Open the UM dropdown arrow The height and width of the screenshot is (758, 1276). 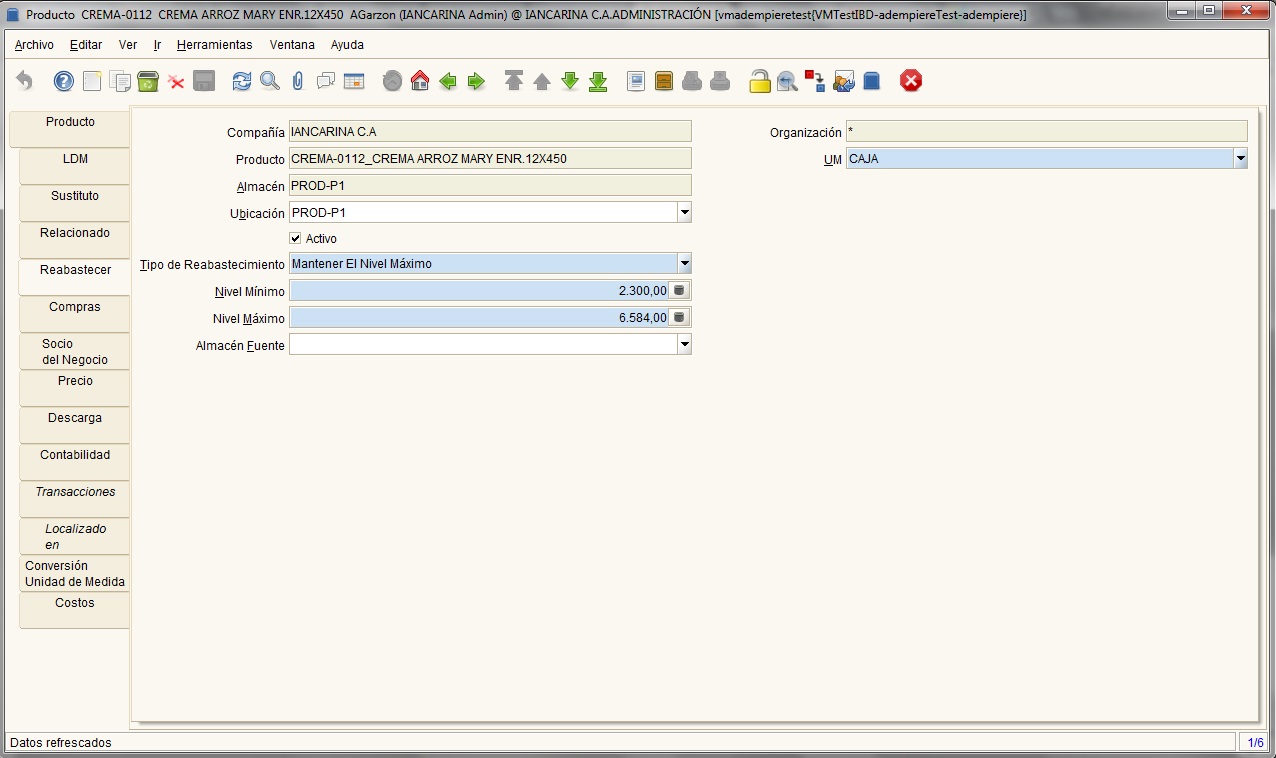pyautogui.click(x=1240, y=158)
